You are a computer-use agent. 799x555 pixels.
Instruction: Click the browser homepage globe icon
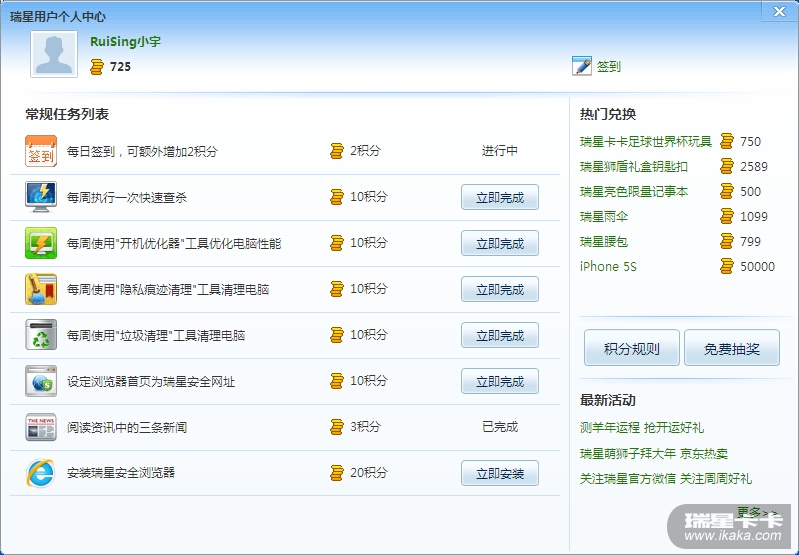41,381
